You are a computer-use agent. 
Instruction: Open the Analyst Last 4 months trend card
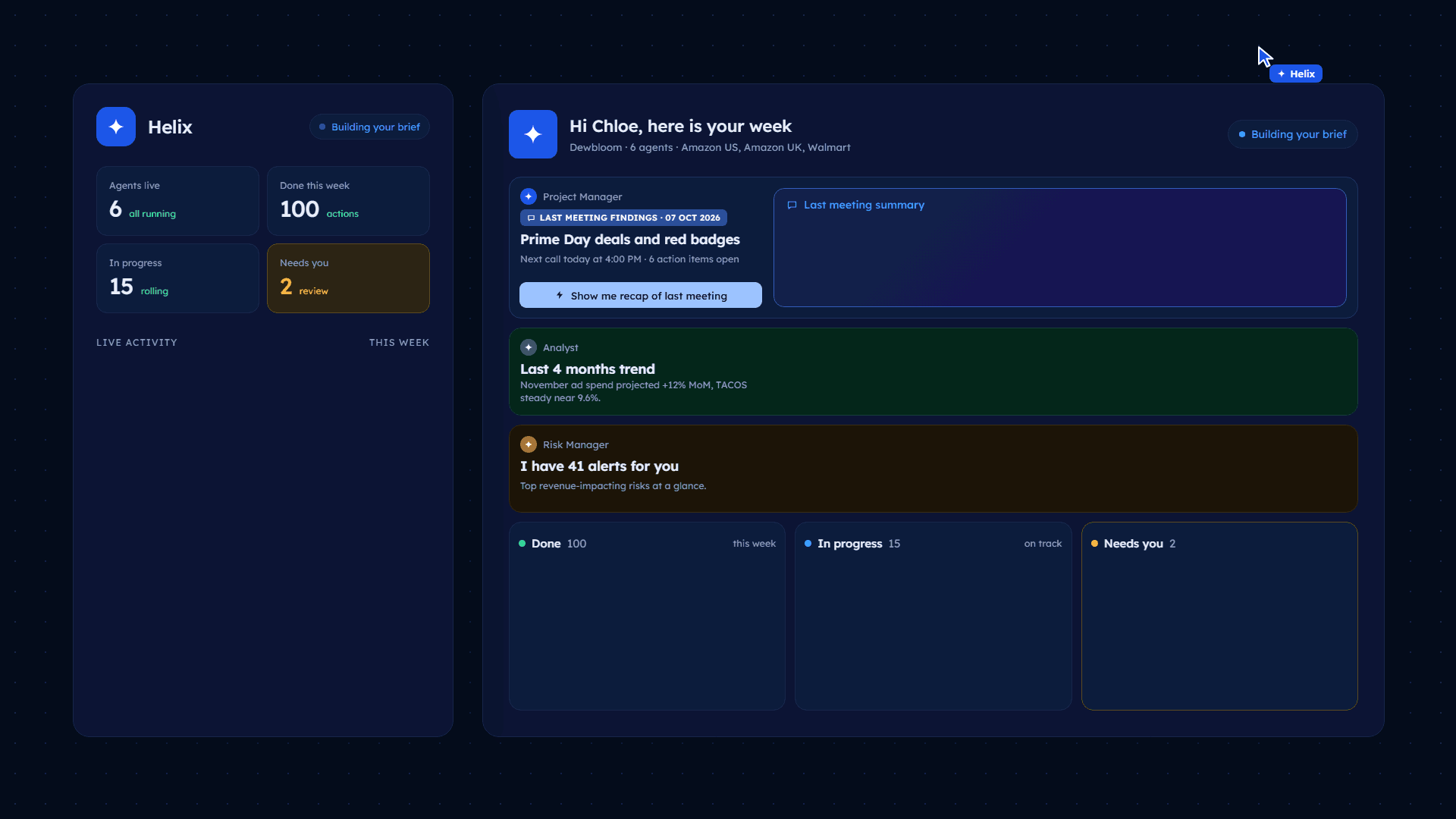934,372
